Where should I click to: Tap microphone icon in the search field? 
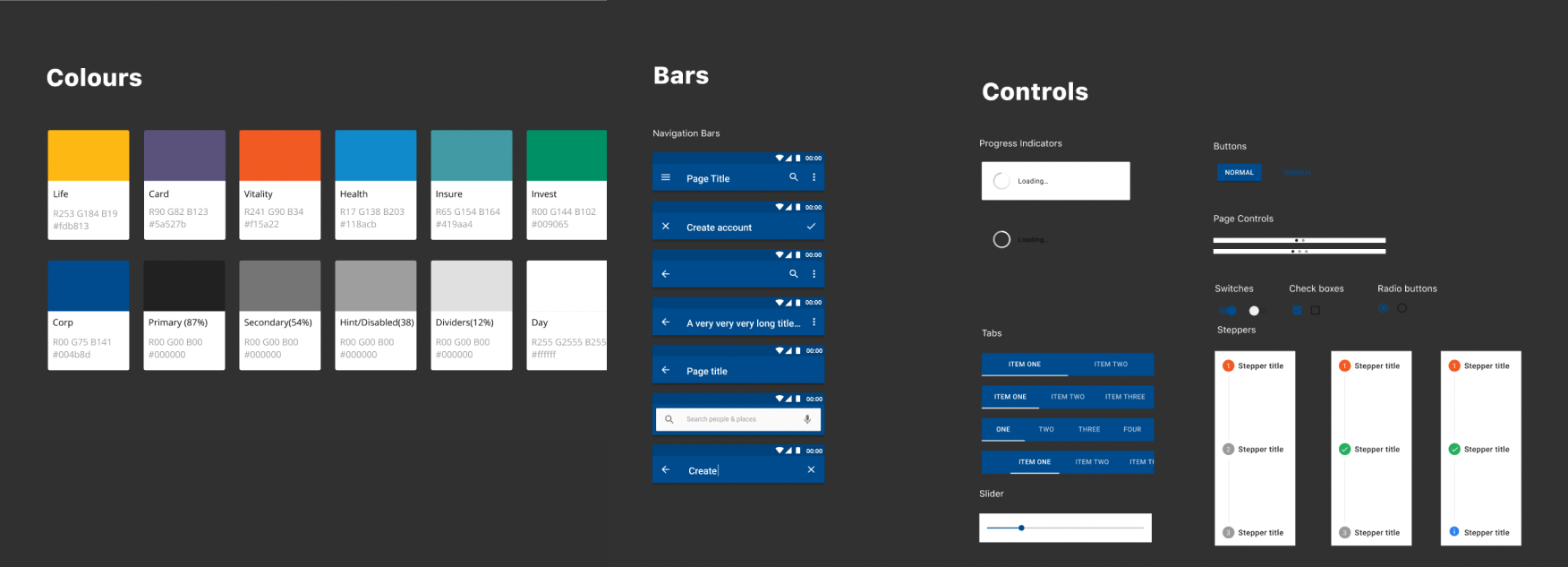pyautogui.click(x=807, y=419)
